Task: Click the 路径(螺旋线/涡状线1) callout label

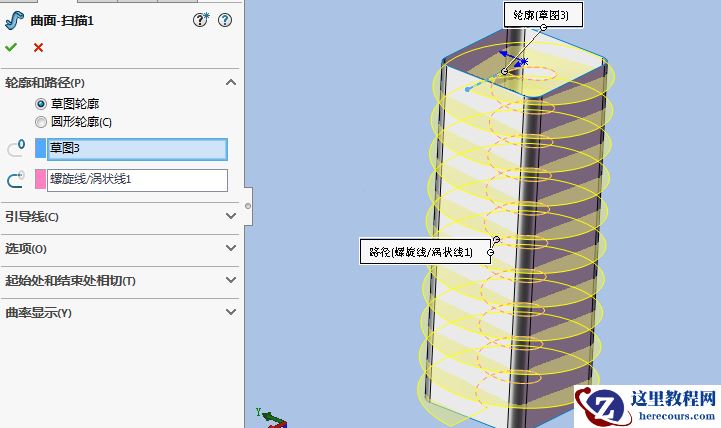Action: point(425,251)
